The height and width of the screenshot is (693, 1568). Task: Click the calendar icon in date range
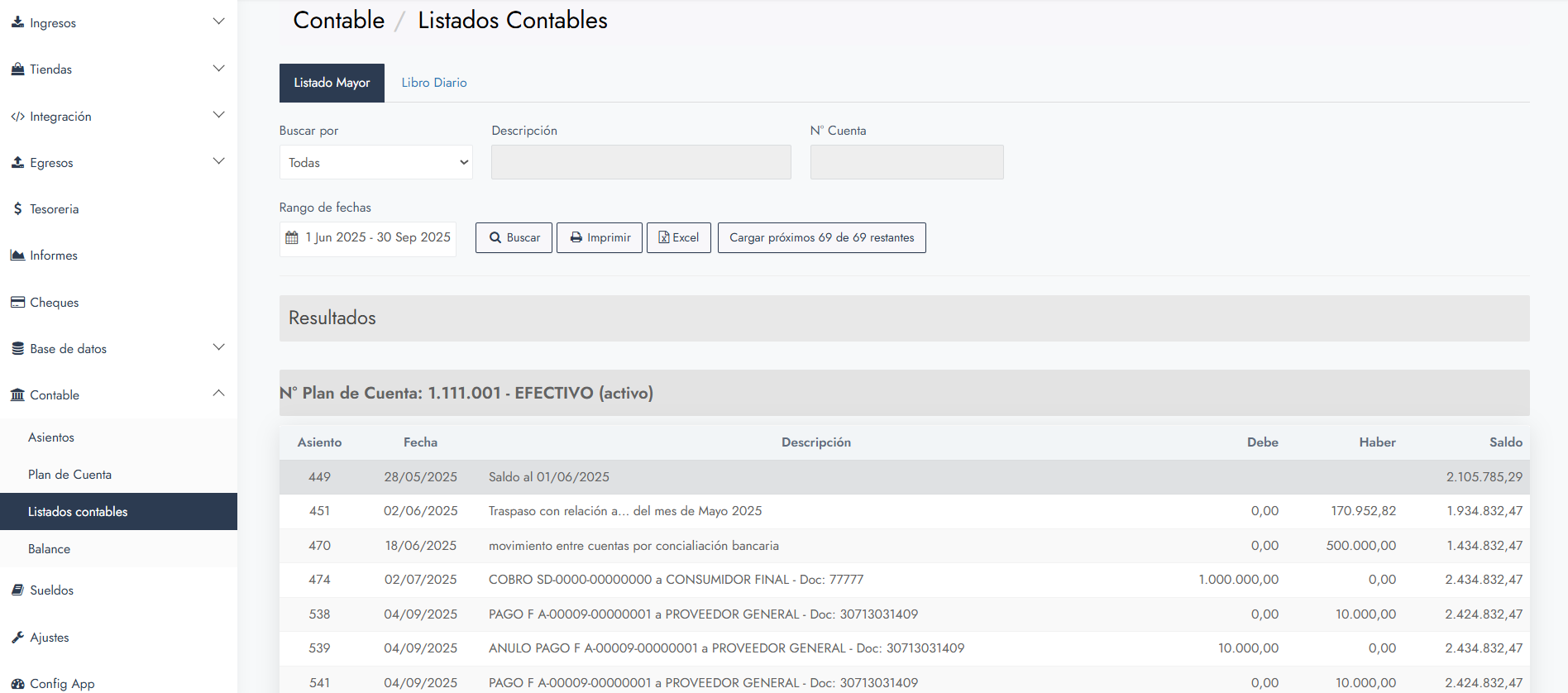[x=292, y=238]
